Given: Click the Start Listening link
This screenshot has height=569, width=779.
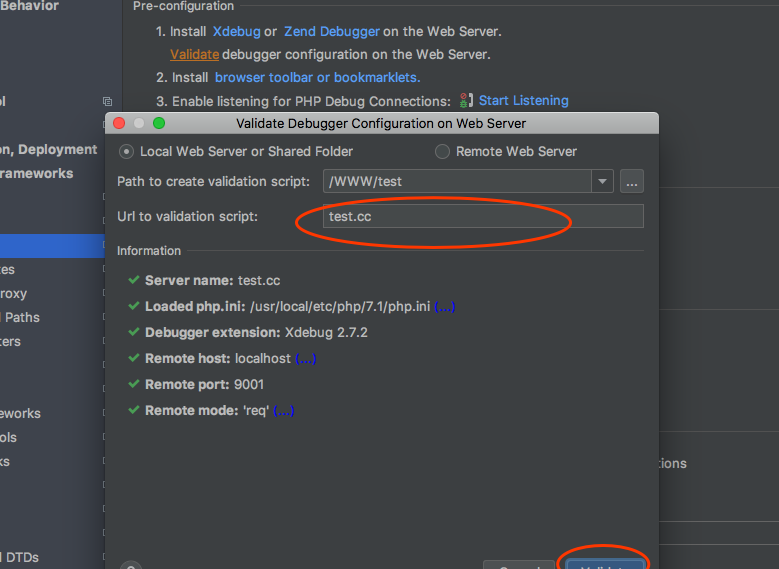Looking at the screenshot, I should coord(523,100).
